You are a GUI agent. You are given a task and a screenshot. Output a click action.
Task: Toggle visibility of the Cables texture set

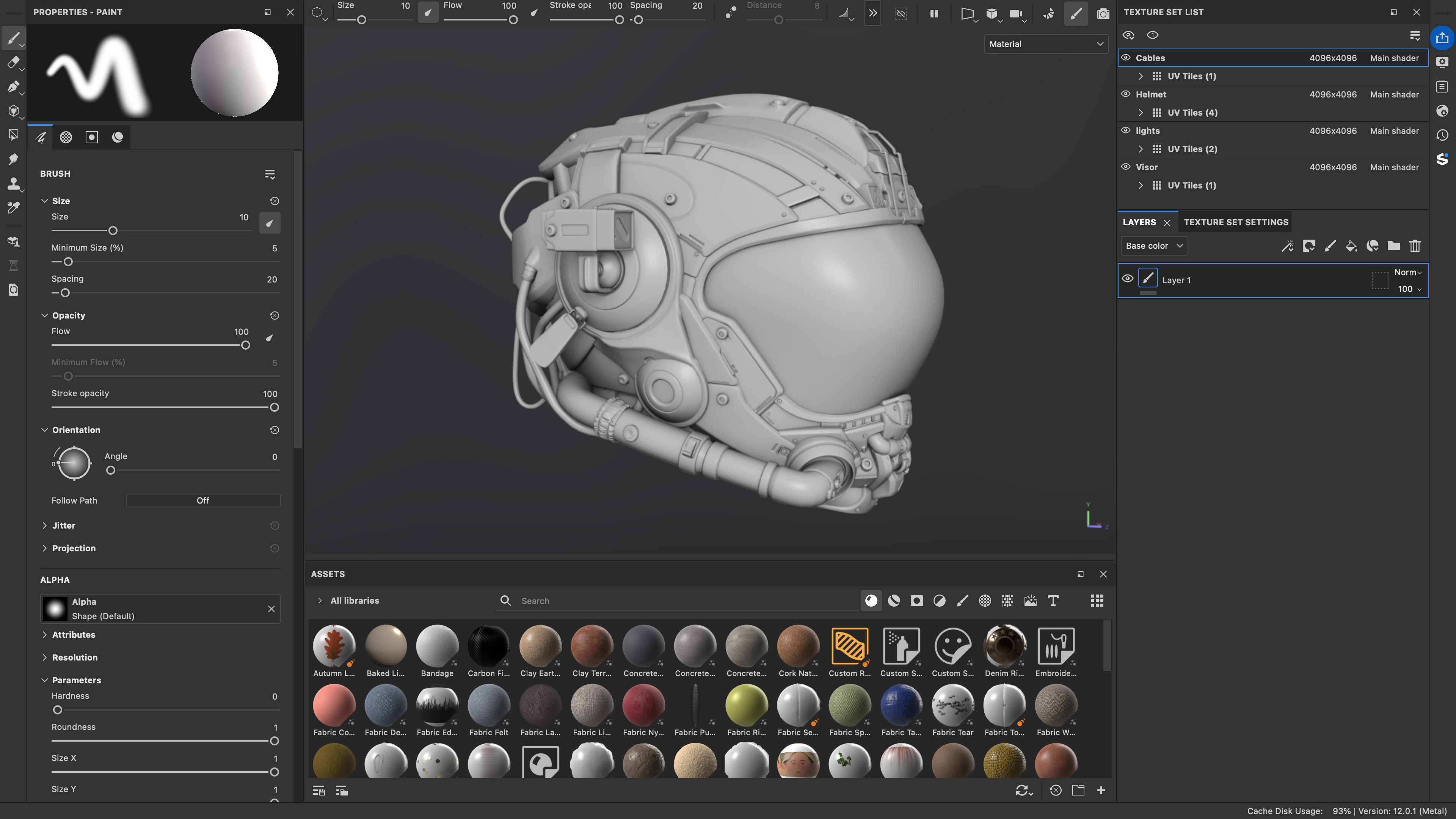pos(1127,58)
